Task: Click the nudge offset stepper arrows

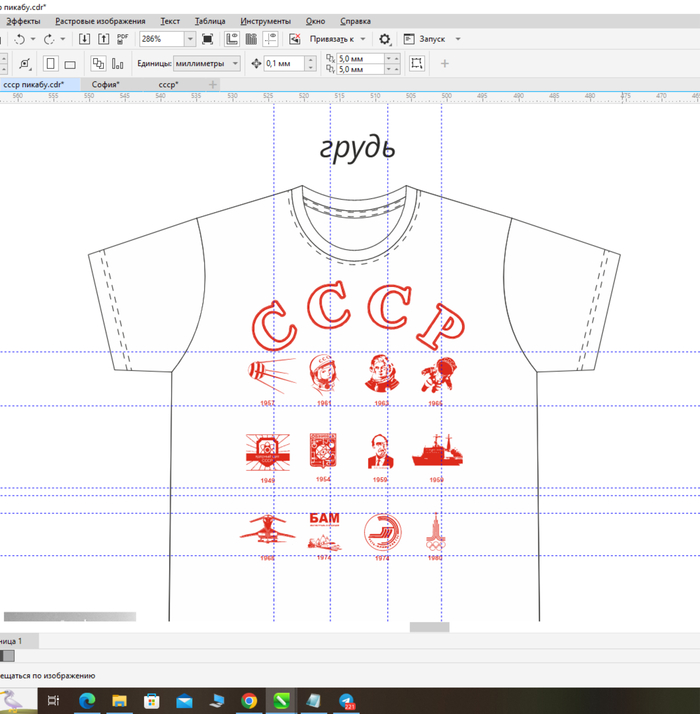Action: click(x=311, y=63)
